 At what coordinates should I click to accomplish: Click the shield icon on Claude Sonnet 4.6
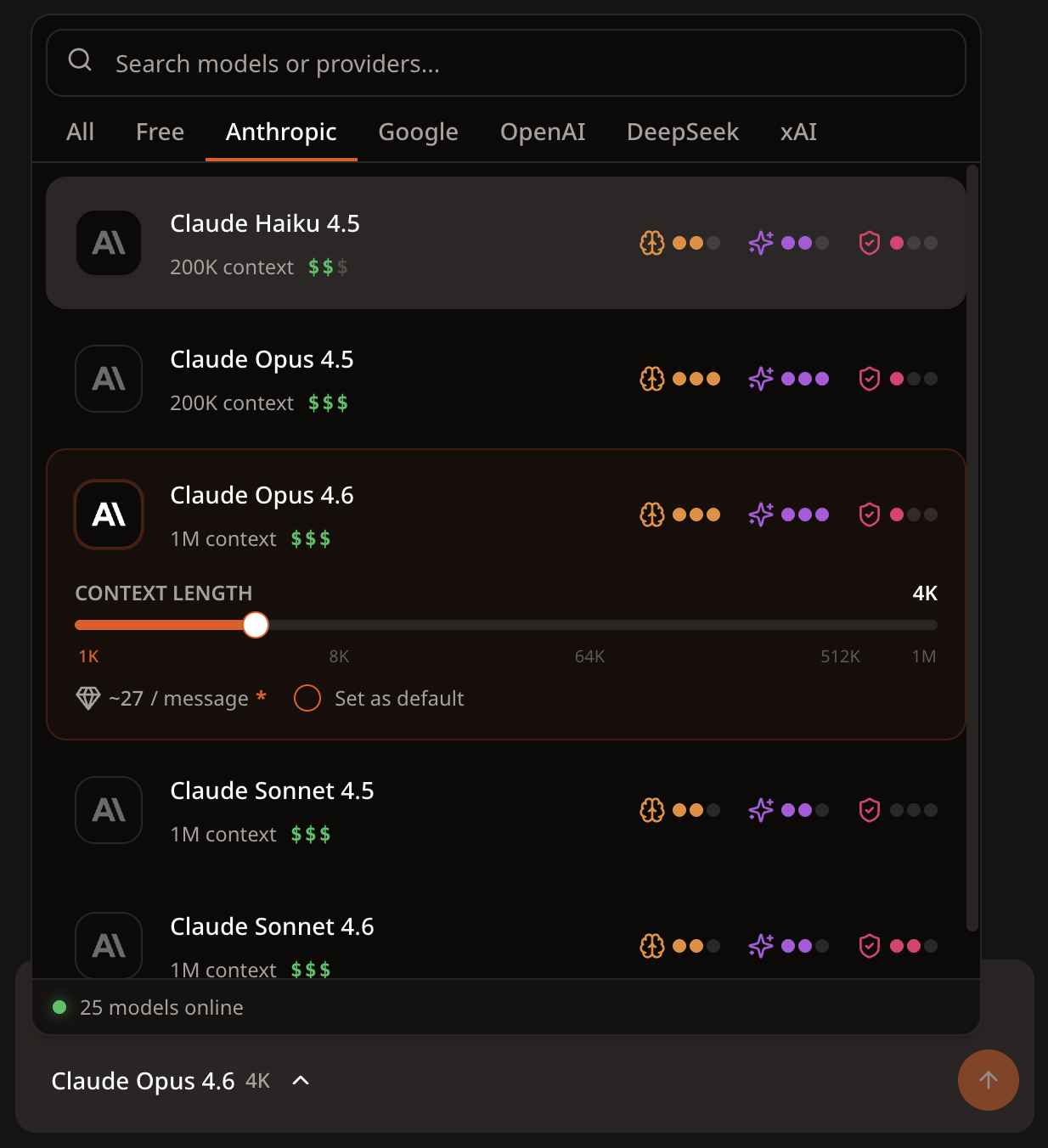point(869,946)
